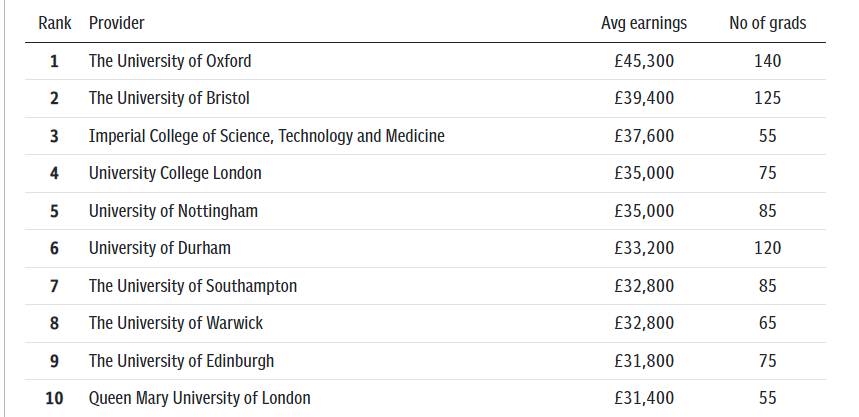Click The University of Southampton name

click(x=193, y=286)
